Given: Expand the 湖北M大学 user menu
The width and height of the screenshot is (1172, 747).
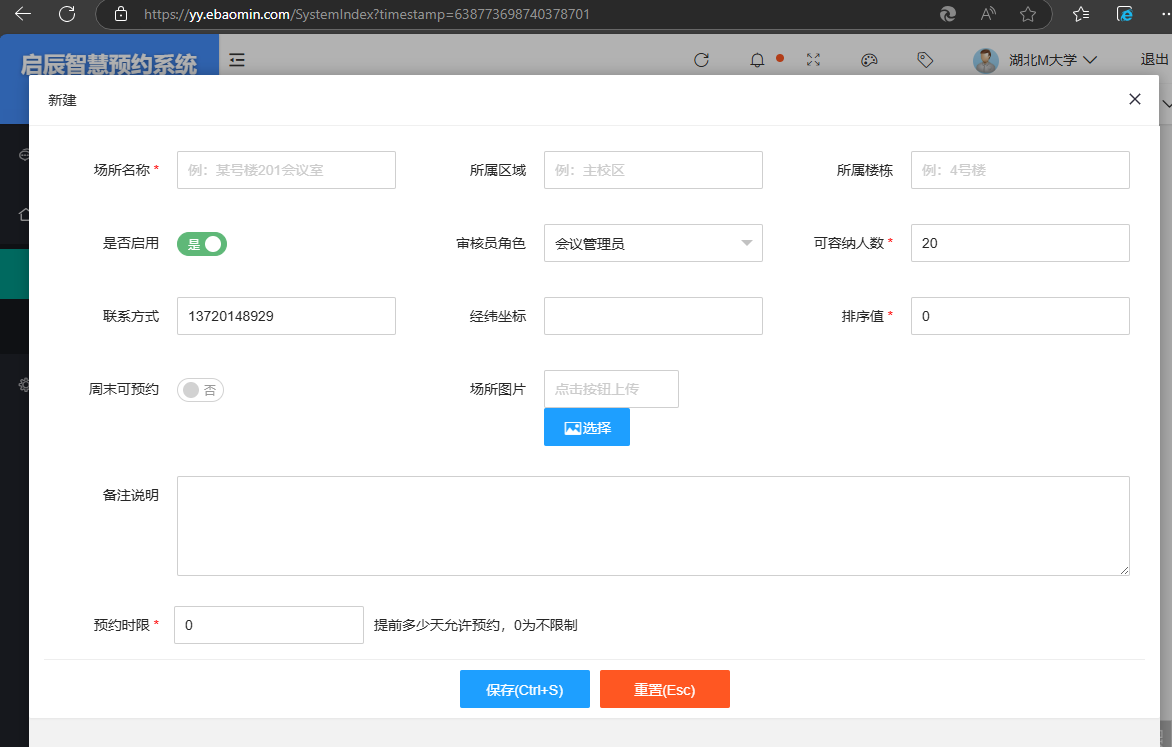Looking at the screenshot, I should point(1036,60).
